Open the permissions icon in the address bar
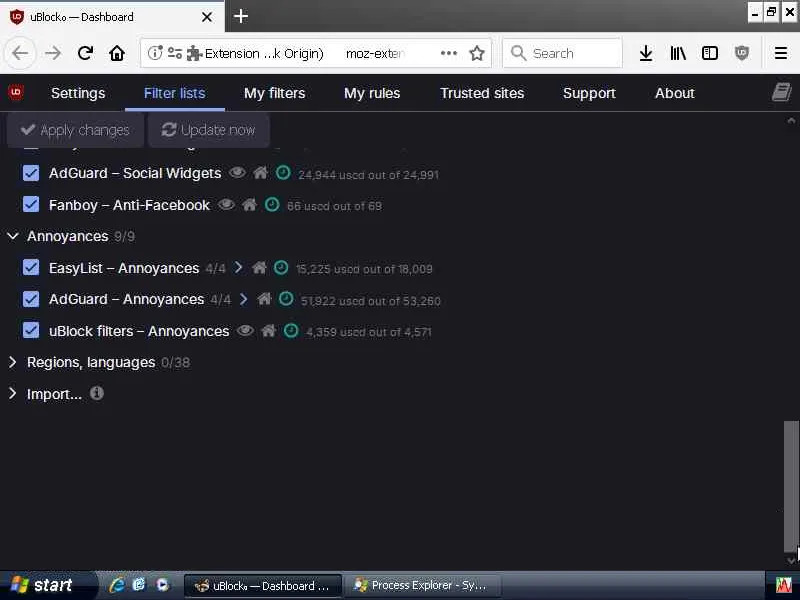The image size is (800, 600). tap(175, 53)
